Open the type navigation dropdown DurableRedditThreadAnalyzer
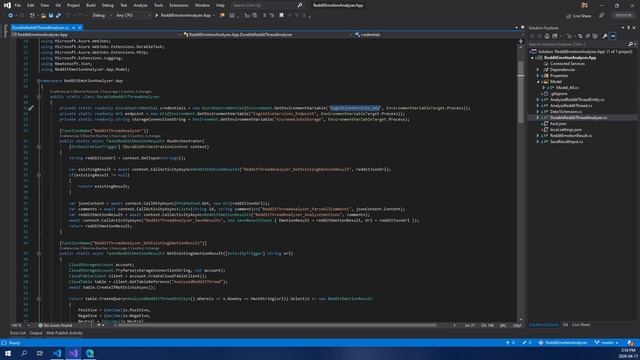640x360 pixels. click(x=268, y=35)
